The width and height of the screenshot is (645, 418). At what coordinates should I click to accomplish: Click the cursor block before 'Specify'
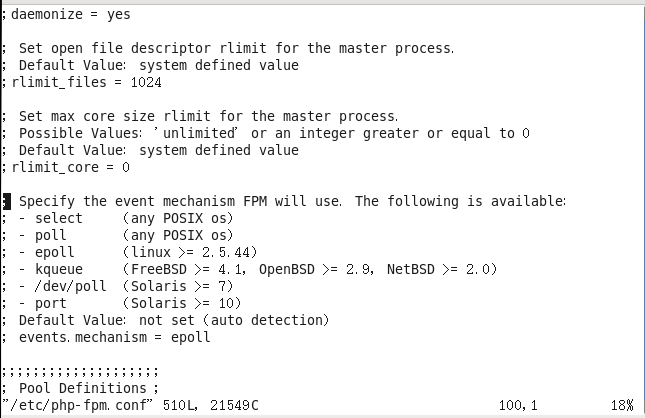click(x=7, y=202)
